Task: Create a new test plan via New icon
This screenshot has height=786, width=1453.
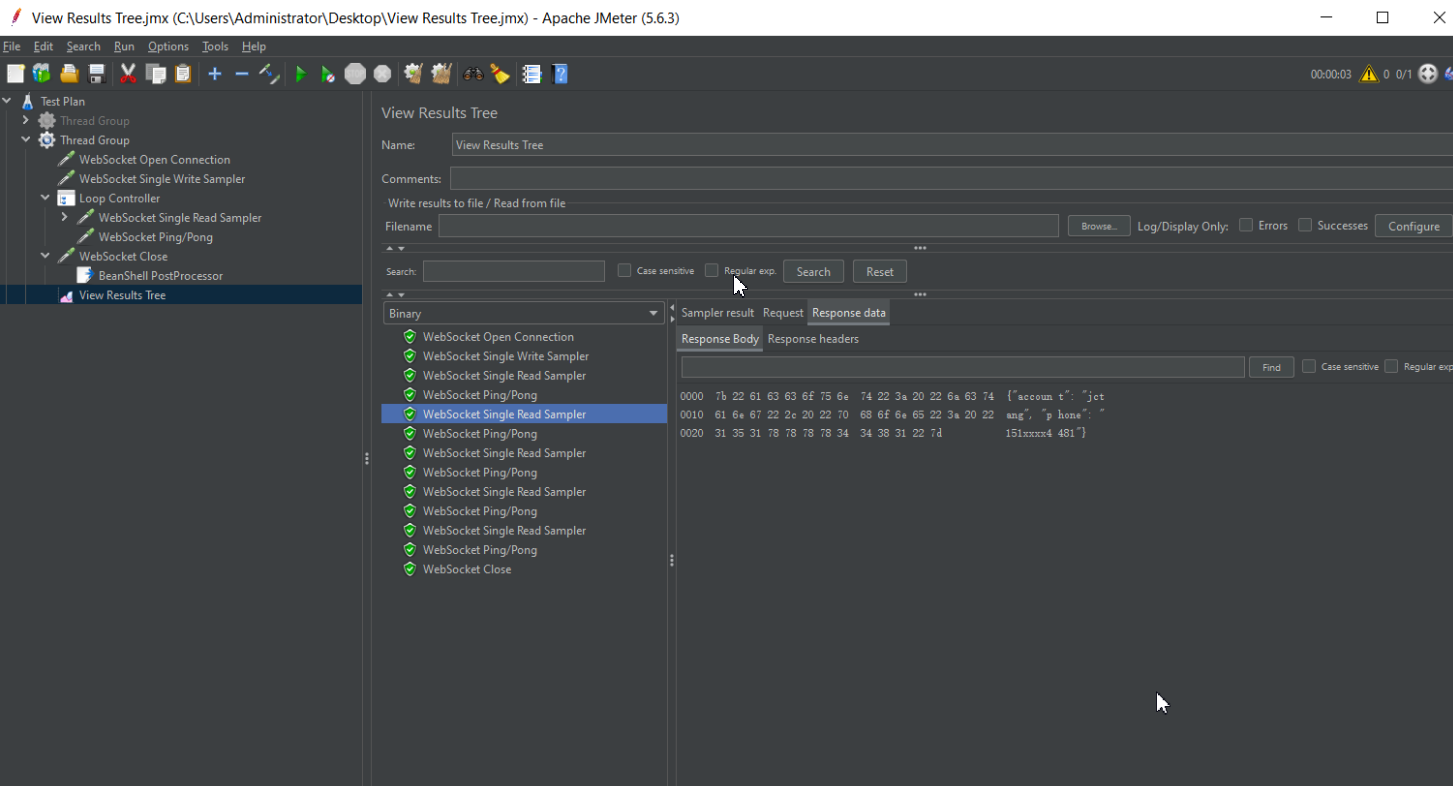Action: click(x=15, y=74)
